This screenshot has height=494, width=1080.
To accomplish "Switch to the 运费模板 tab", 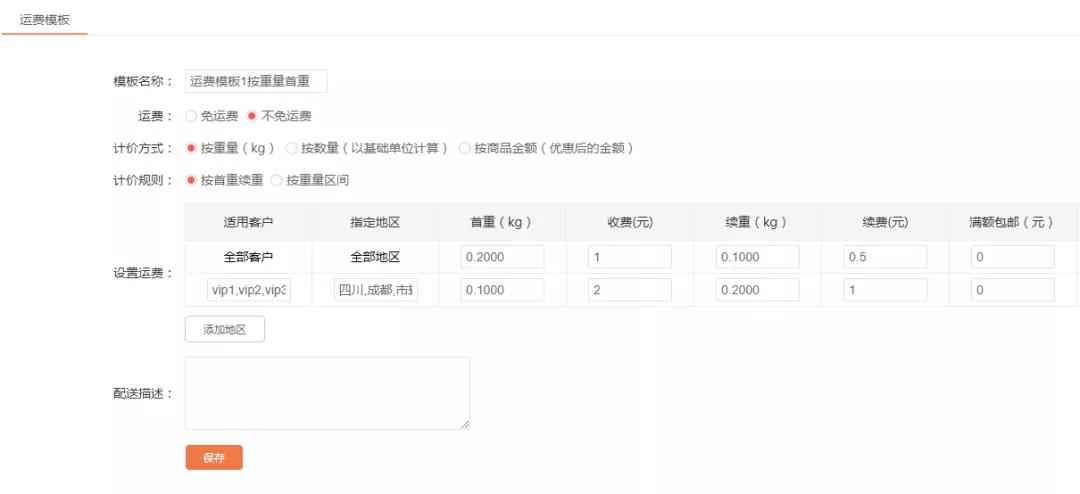I will coord(45,19).
